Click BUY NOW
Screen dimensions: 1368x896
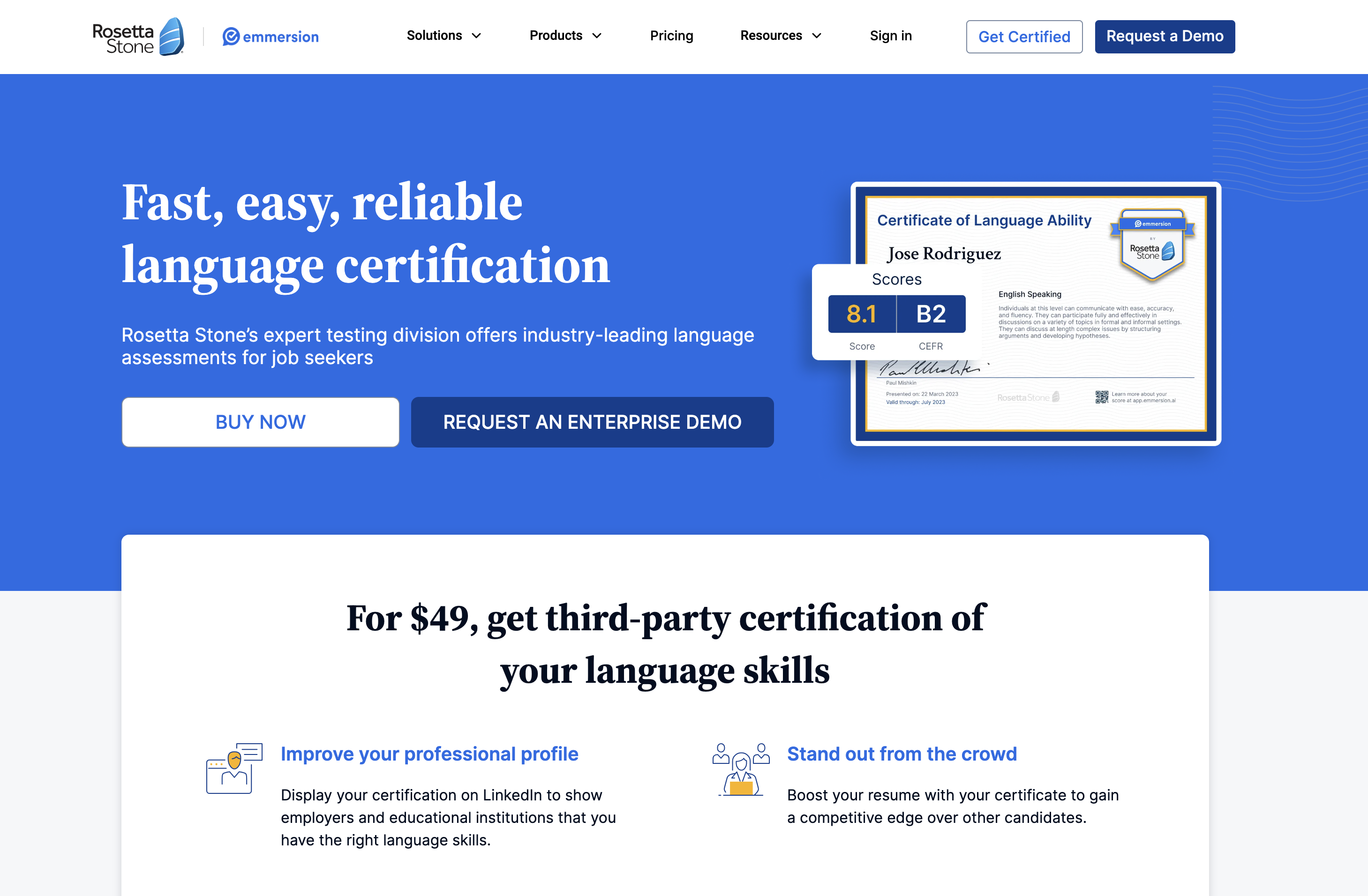pos(260,422)
